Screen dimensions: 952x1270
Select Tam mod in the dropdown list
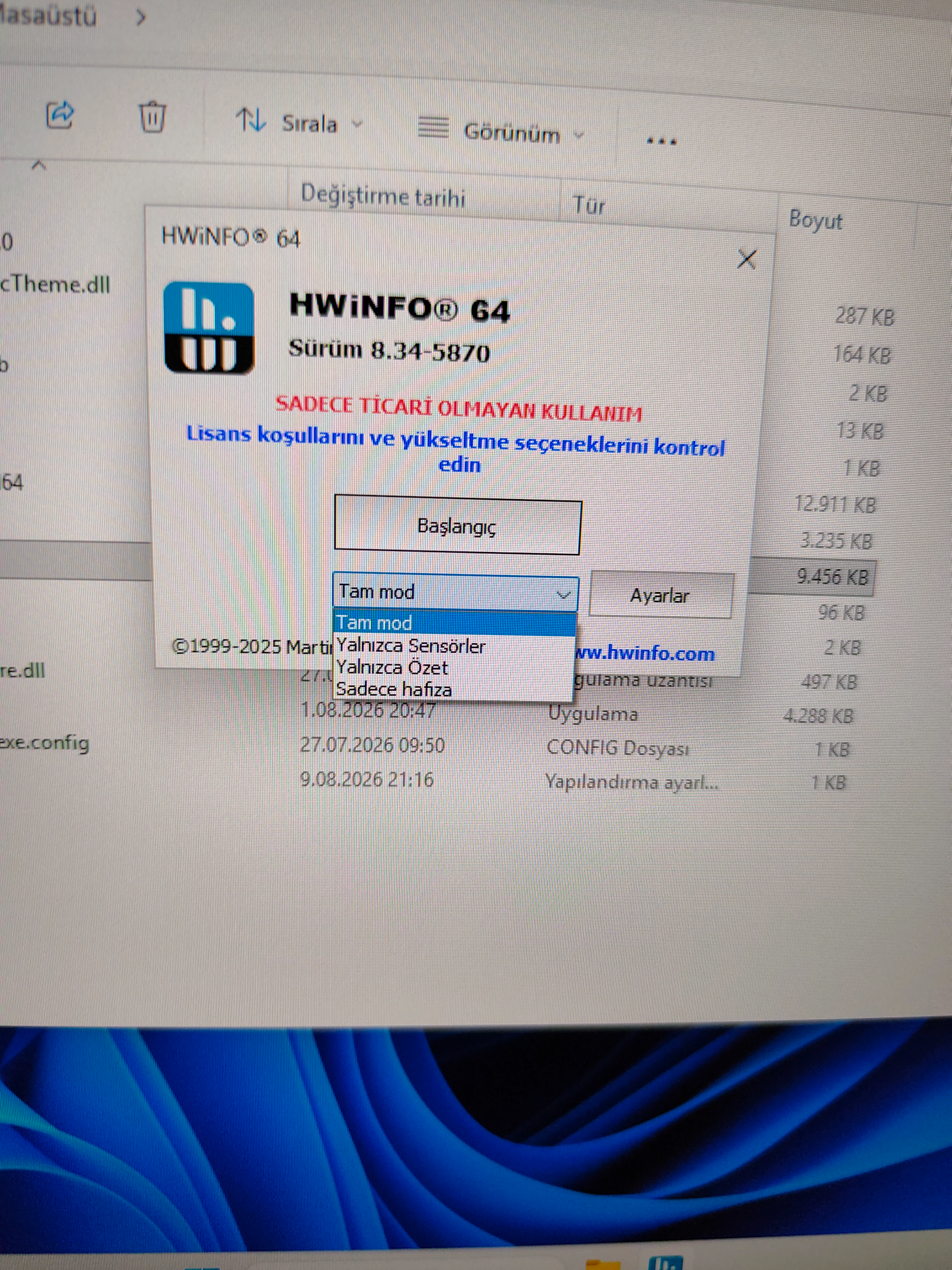454,623
